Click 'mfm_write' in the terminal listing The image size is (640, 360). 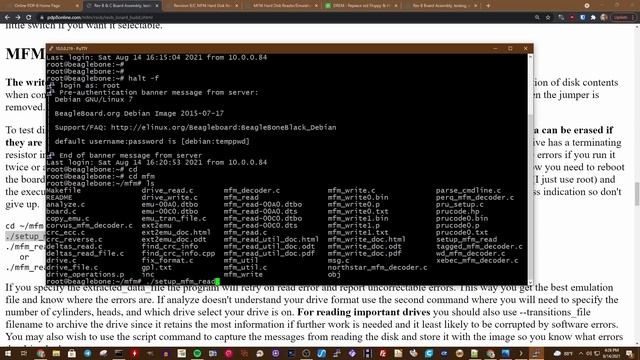pyautogui.click(x=243, y=274)
